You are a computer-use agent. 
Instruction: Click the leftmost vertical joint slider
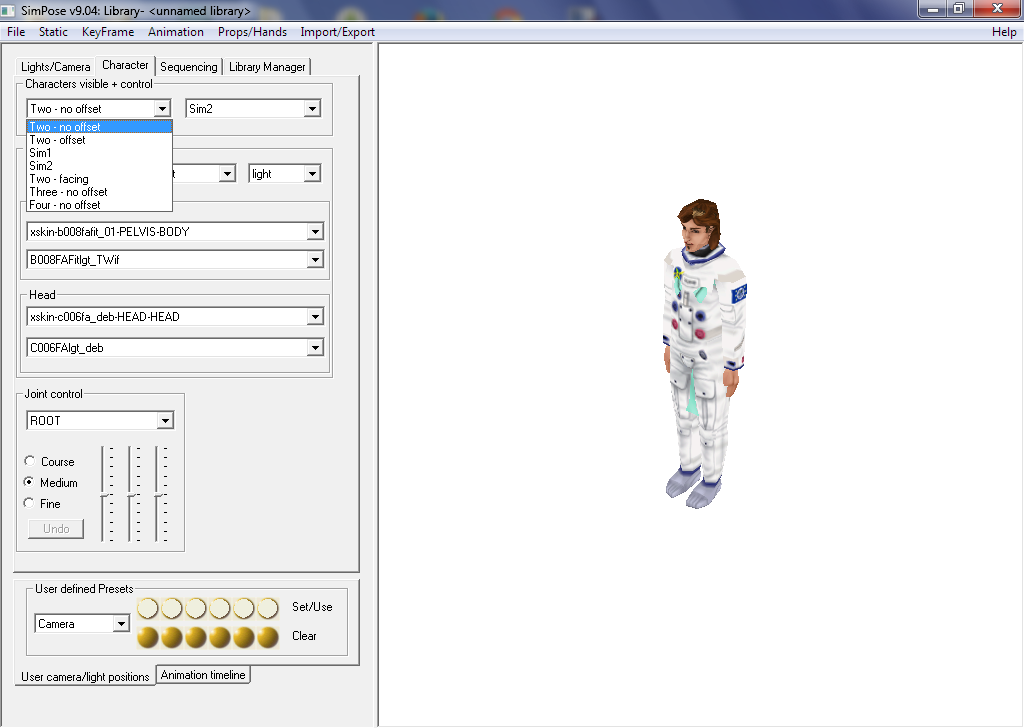[103, 494]
